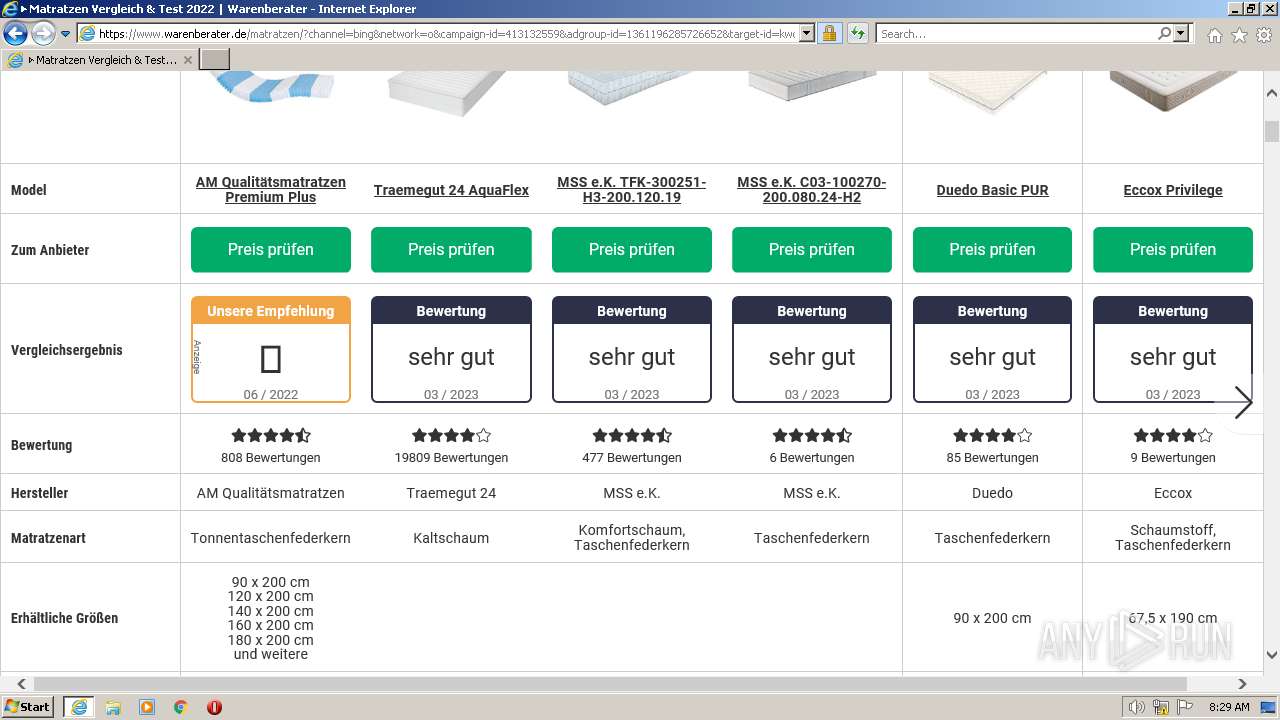The height and width of the screenshot is (720, 1280).
Task: Click the browser Back arrow button
Action: click(15, 34)
